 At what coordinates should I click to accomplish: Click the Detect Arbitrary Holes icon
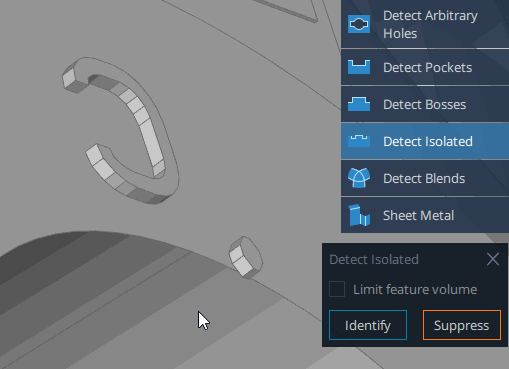point(359,24)
